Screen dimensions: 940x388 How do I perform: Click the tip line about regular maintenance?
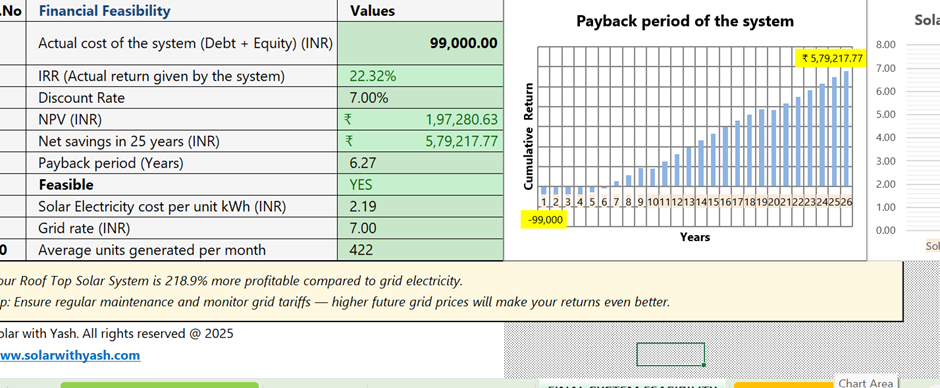(x=335, y=302)
